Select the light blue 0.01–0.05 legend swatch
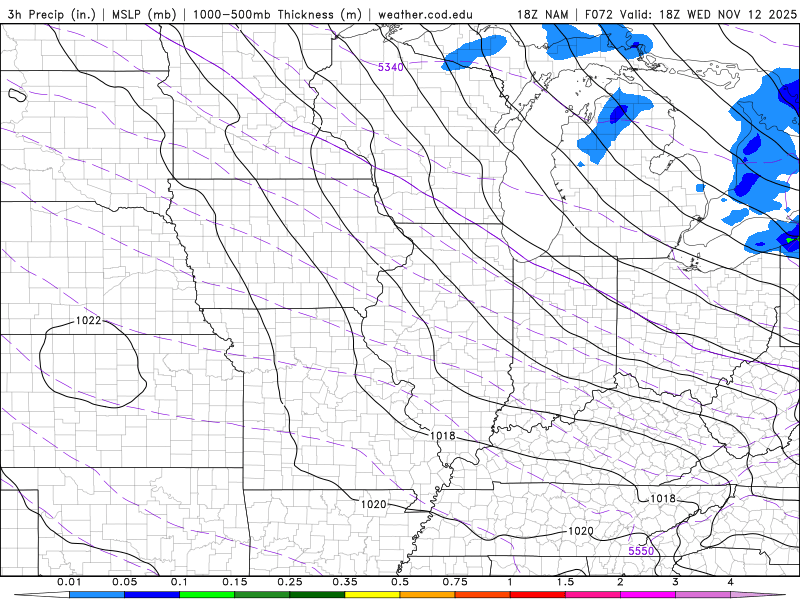800x600 pixels. [x=97, y=595]
